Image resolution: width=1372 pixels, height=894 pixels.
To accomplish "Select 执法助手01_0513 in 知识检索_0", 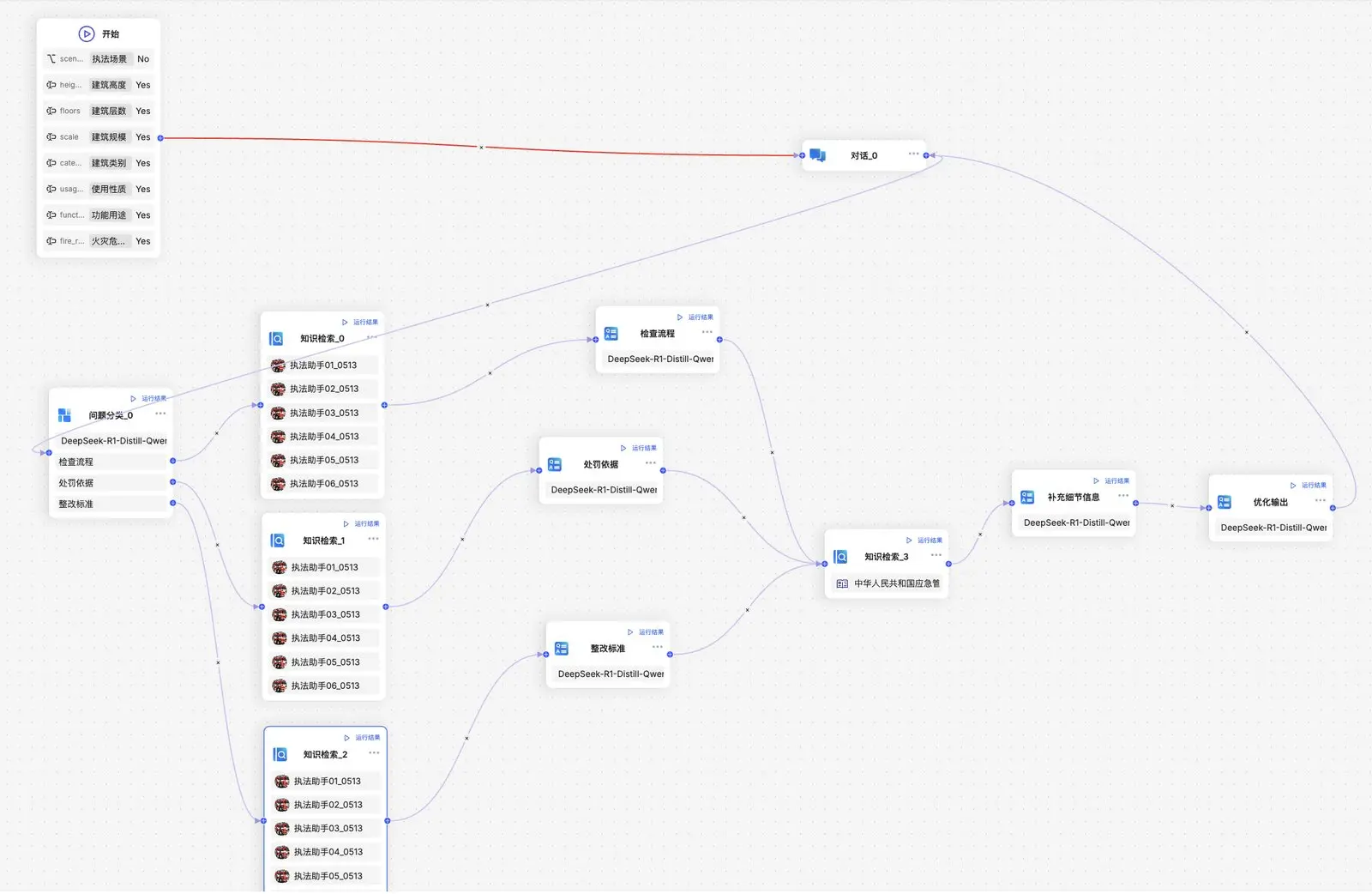I will (x=322, y=365).
